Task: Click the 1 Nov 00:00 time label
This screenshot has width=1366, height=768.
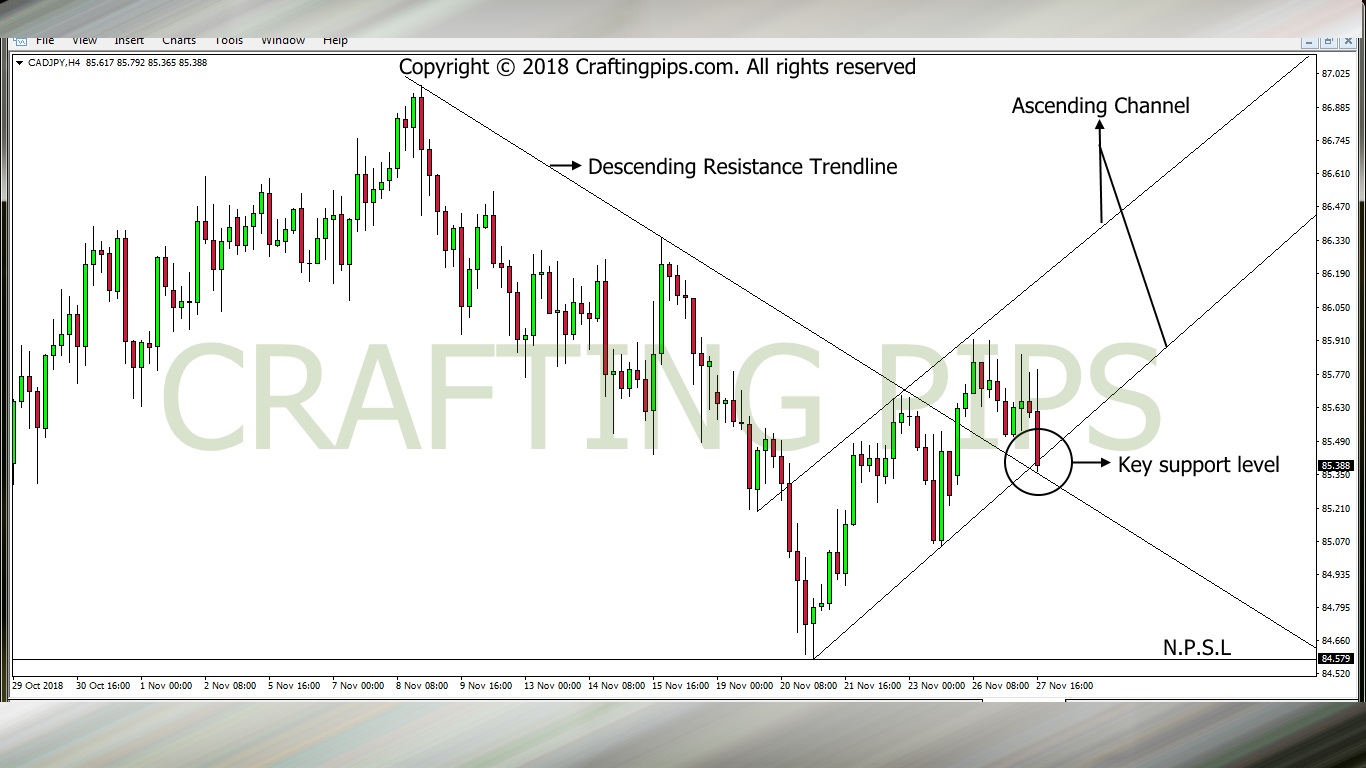Action: [166, 686]
